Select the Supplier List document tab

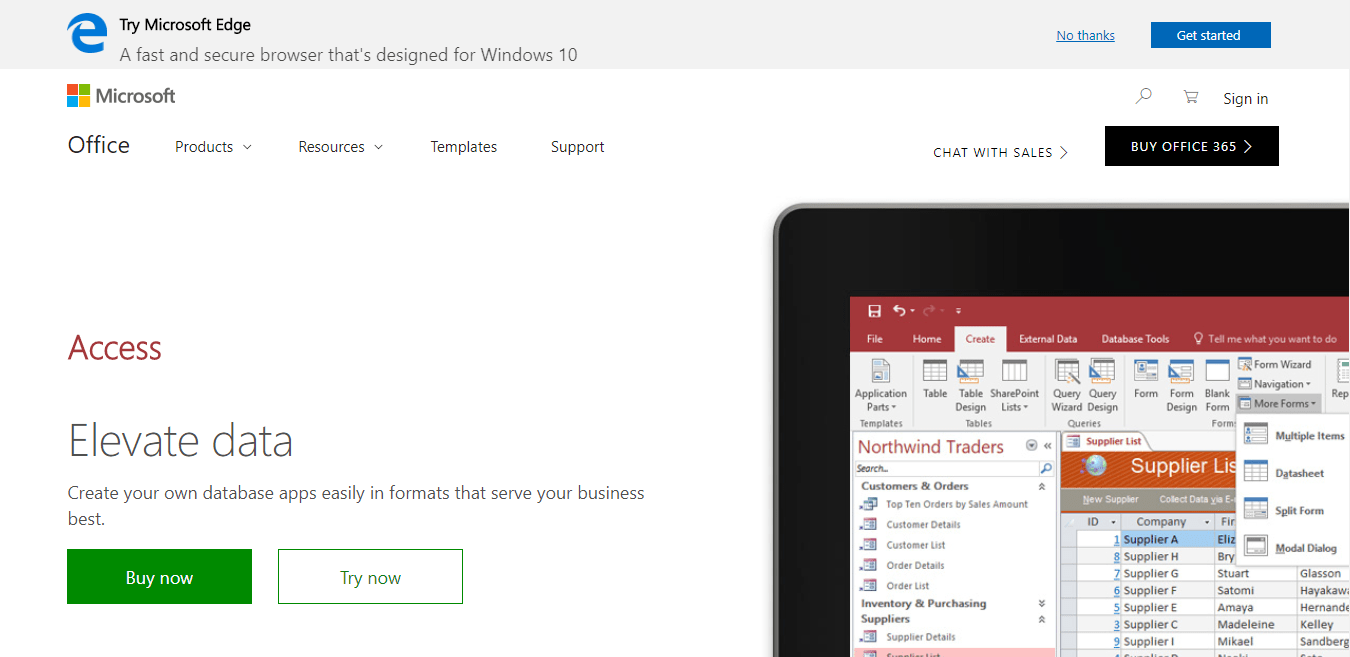click(1105, 441)
